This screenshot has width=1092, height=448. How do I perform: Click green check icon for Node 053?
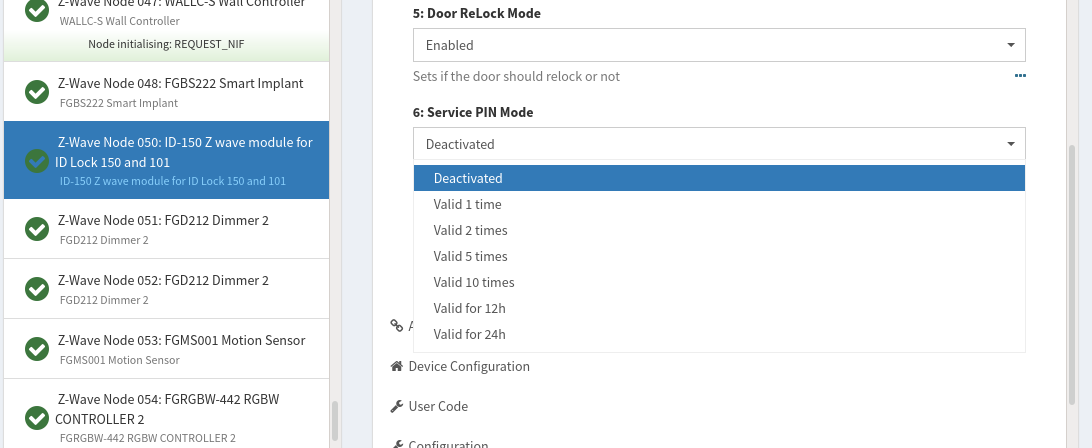point(37,349)
